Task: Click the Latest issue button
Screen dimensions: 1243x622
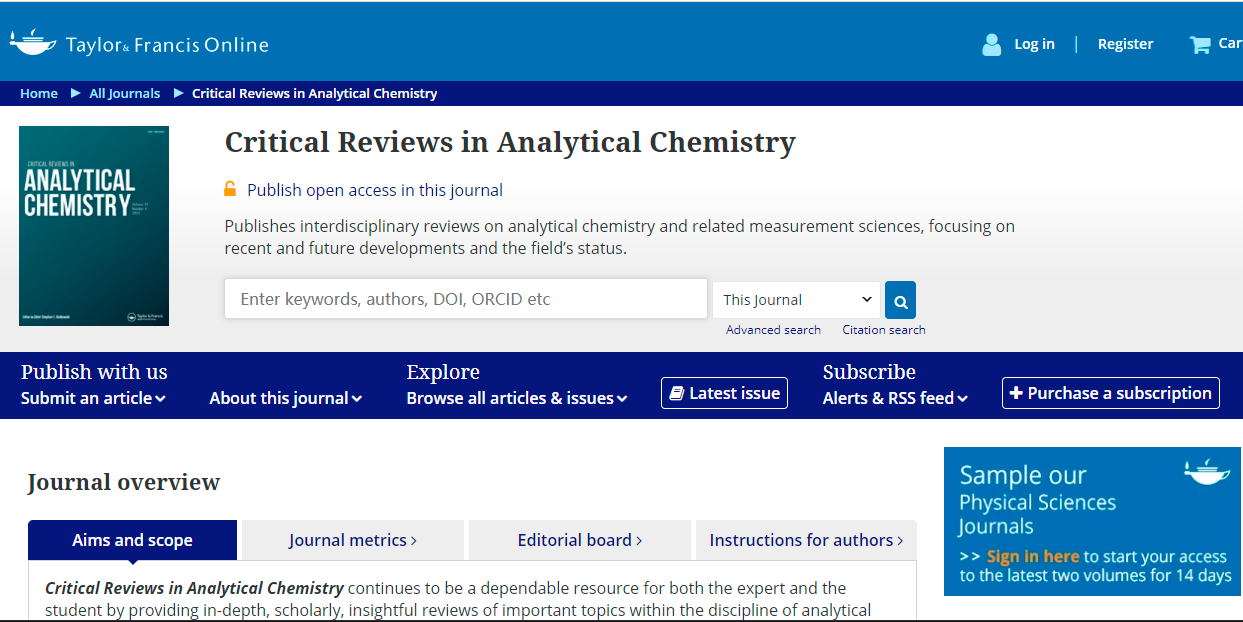Action: pos(724,393)
